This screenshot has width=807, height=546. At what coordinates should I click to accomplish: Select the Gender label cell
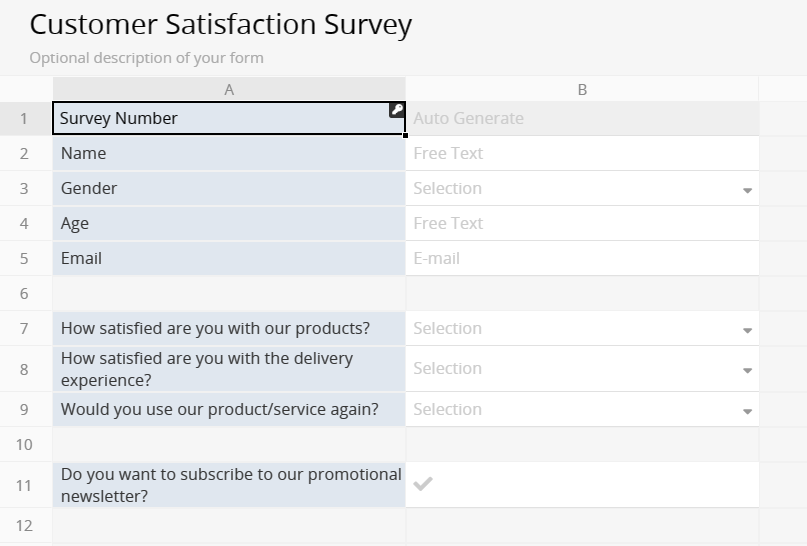[229, 188]
